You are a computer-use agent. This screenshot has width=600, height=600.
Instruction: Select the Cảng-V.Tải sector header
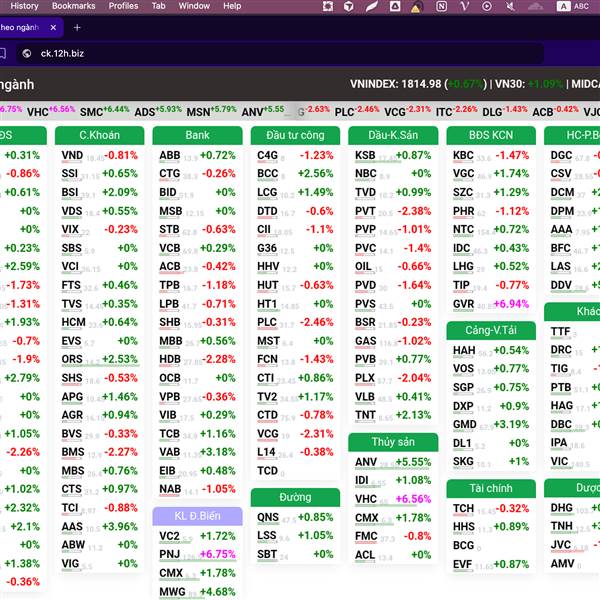(x=491, y=331)
